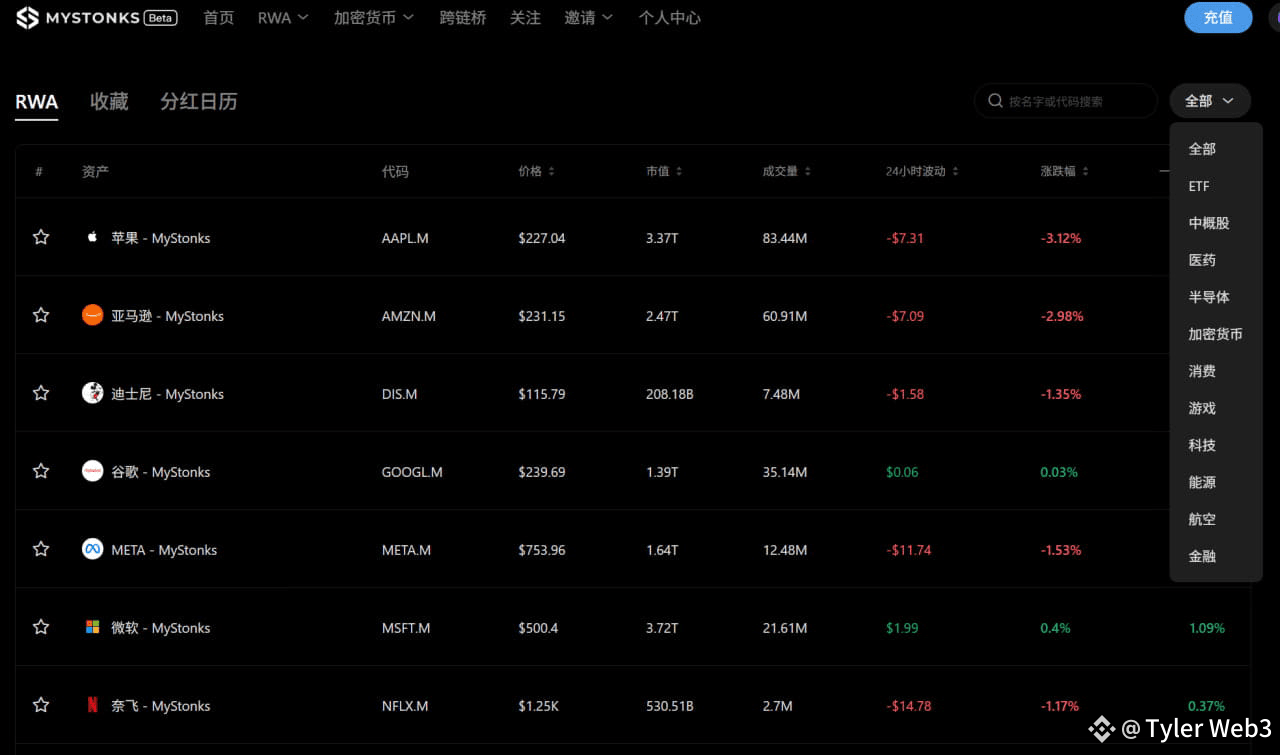Sort by 24小时波动 column arrows
1280x755 pixels.
click(x=955, y=172)
